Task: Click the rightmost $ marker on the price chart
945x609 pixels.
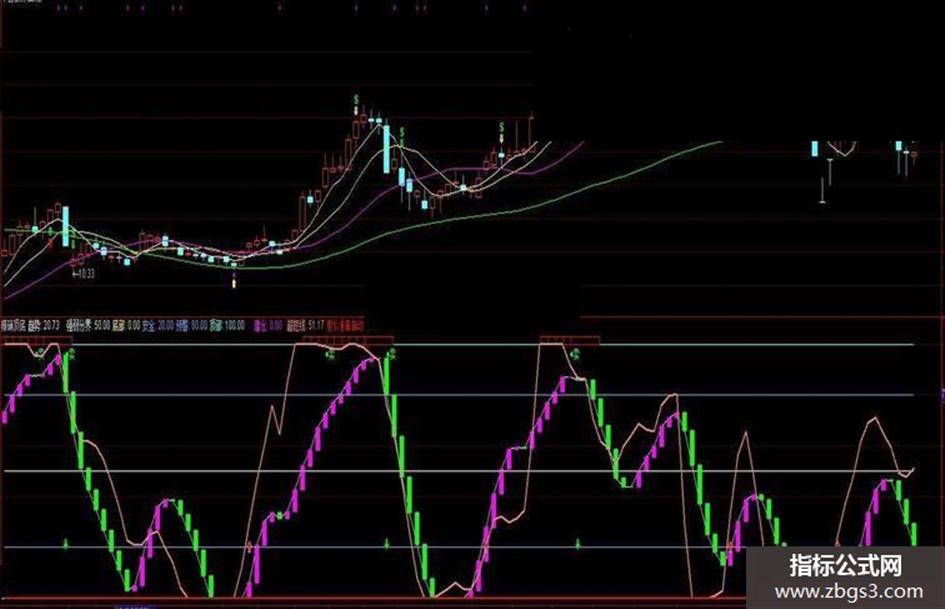Action: pos(501,127)
